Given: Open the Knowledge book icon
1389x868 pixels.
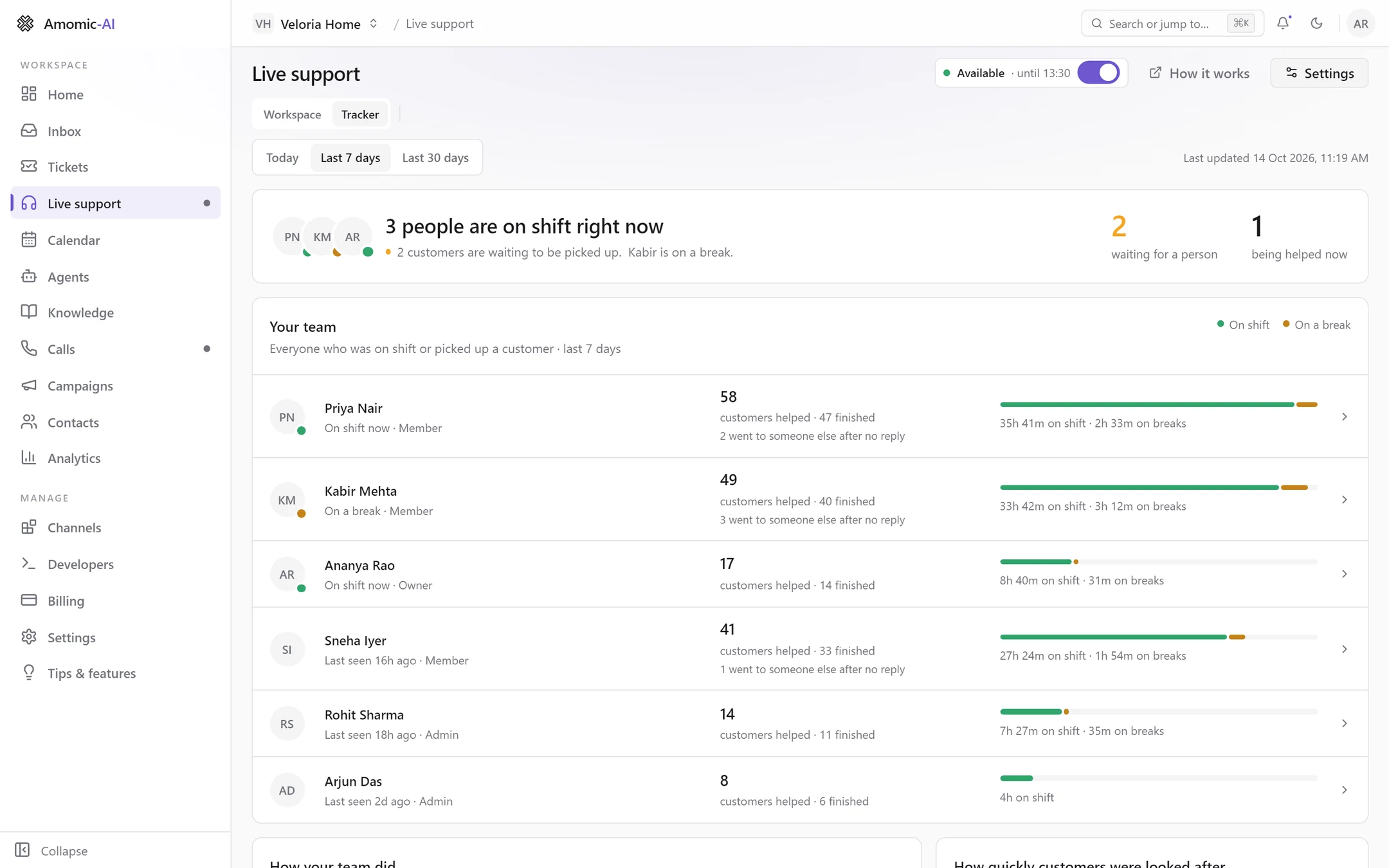Looking at the screenshot, I should (x=29, y=312).
